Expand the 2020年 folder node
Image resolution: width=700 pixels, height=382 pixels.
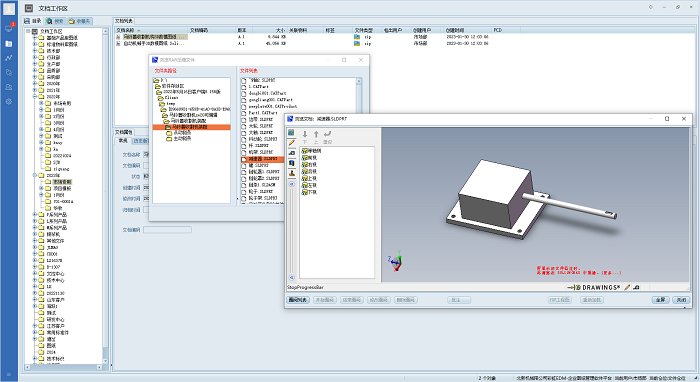35,83
